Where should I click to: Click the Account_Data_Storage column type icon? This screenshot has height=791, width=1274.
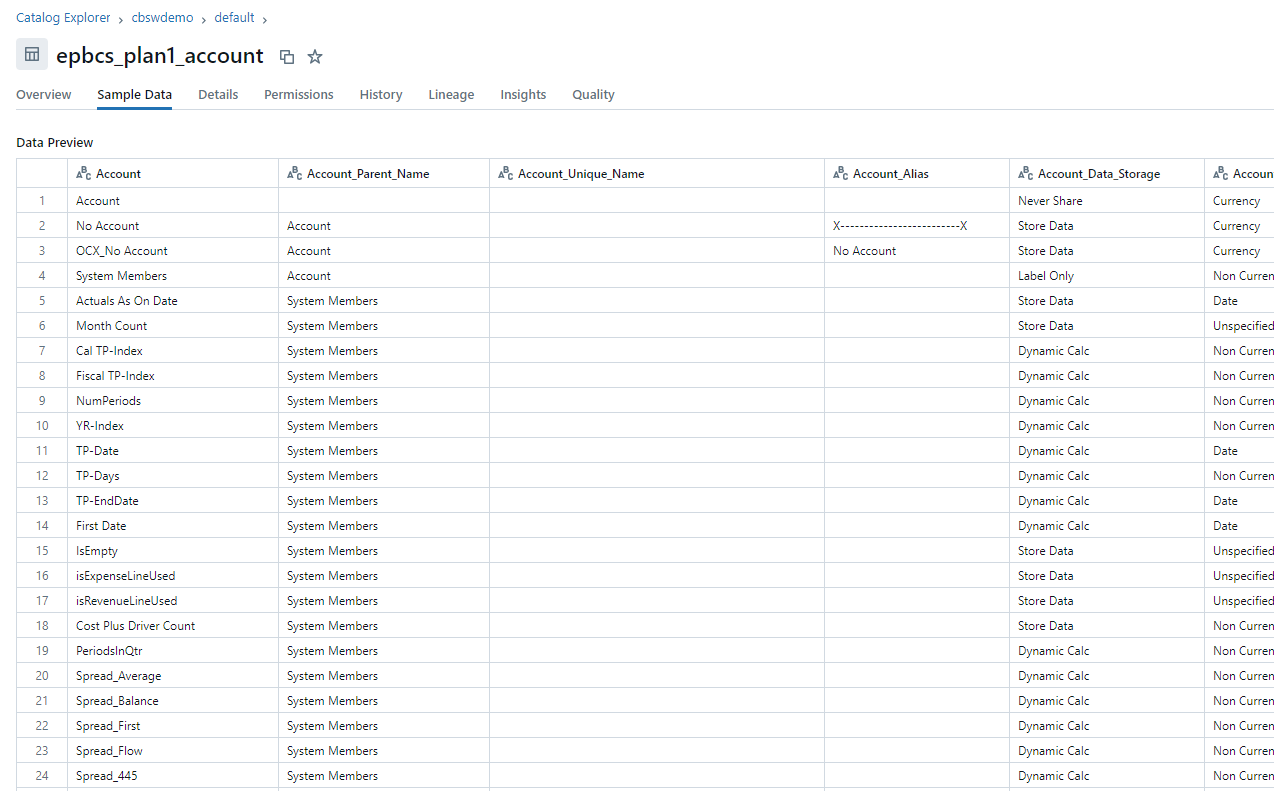click(x=1026, y=174)
